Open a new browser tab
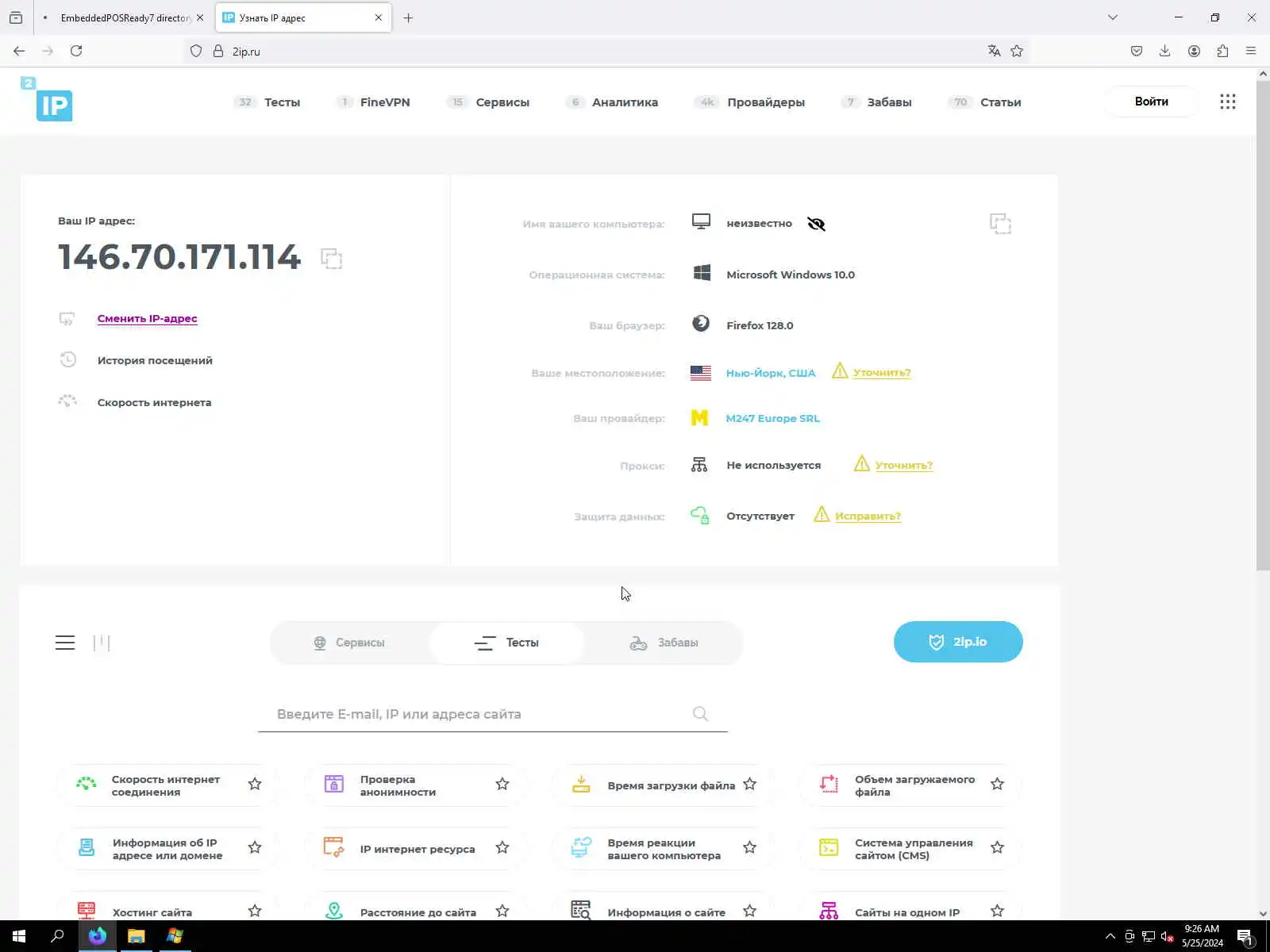The height and width of the screenshot is (952, 1270). [x=408, y=17]
